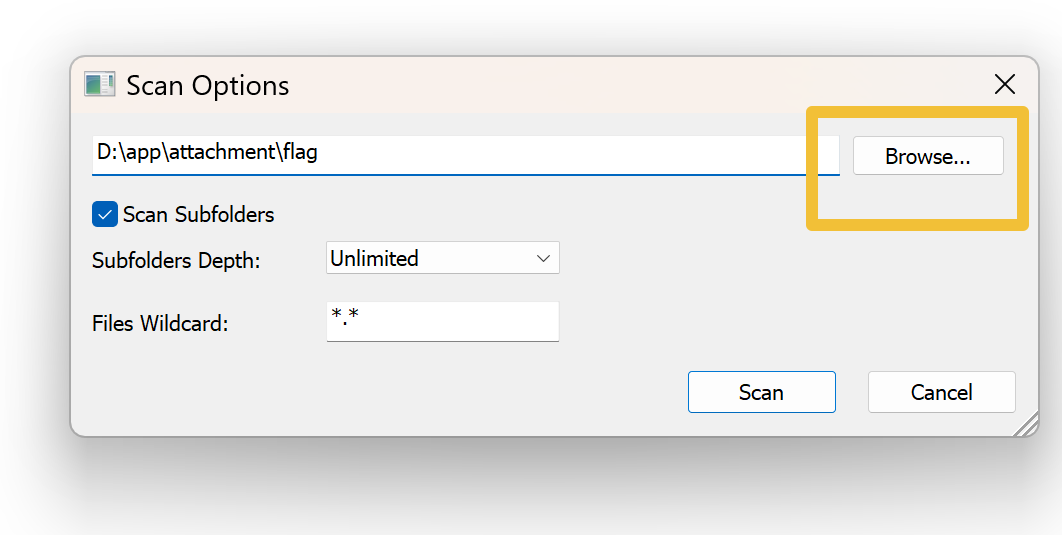Click the resize grip in dialog corner
The height and width of the screenshot is (535, 1062).
point(1026,426)
